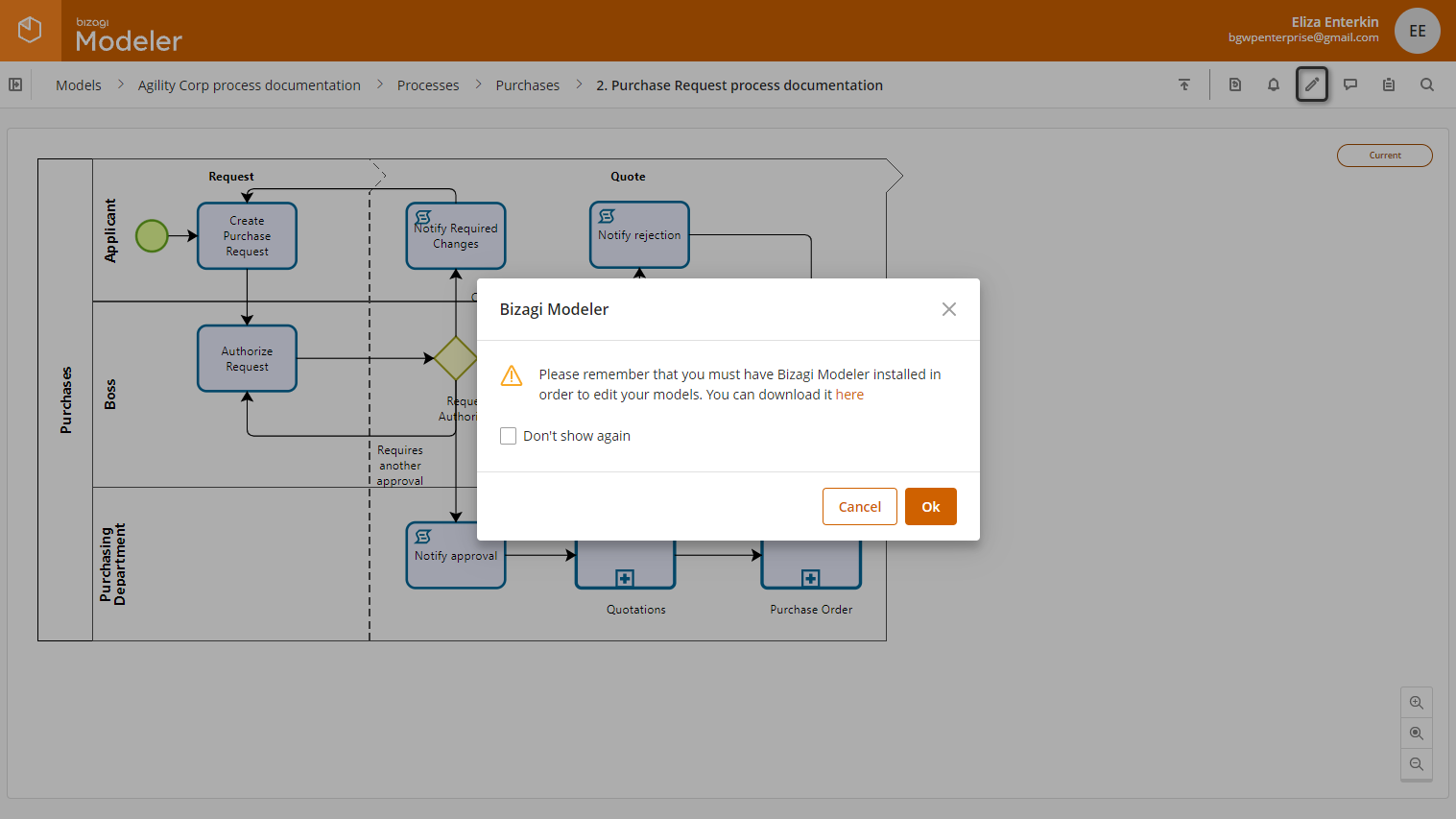1456x819 pixels.
Task: Open the comments speech bubble icon
Action: [1350, 84]
